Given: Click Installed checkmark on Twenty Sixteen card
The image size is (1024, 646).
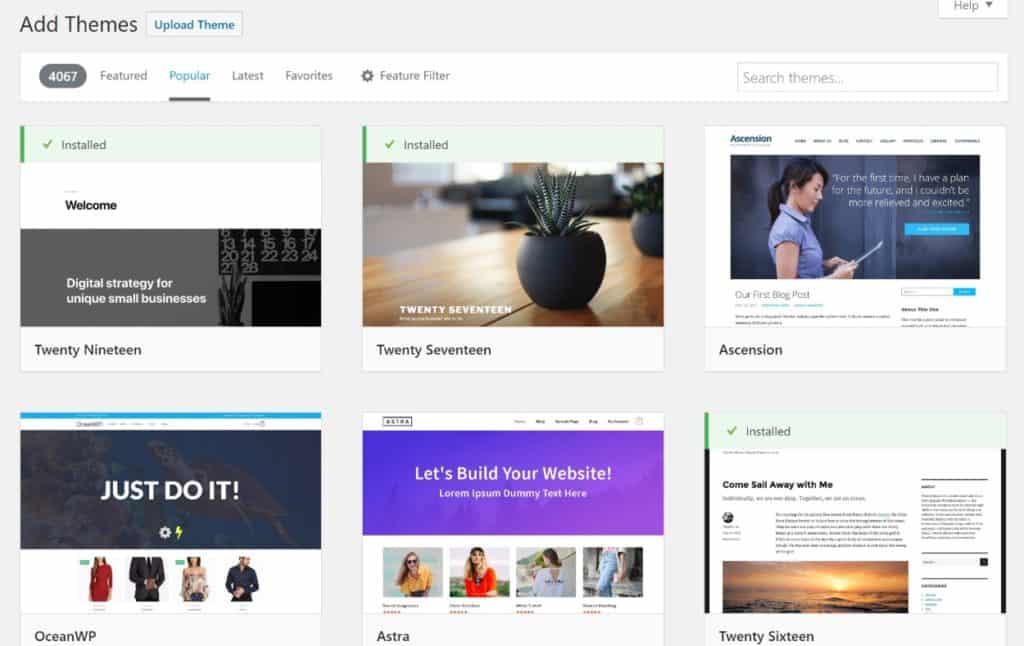Looking at the screenshot, I should [731, 431].
